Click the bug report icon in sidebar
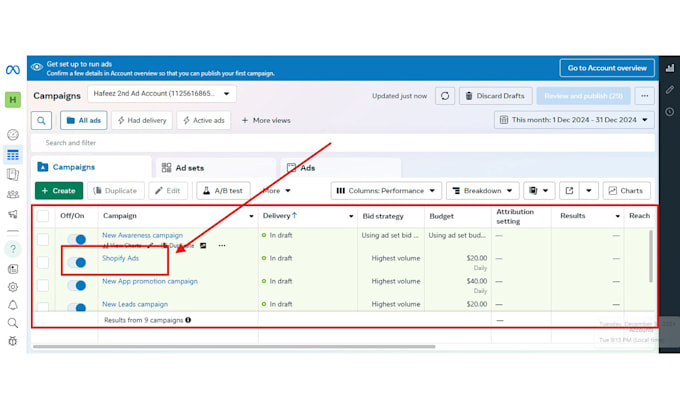Screen dimensions: 680x409 coord(13,341)
